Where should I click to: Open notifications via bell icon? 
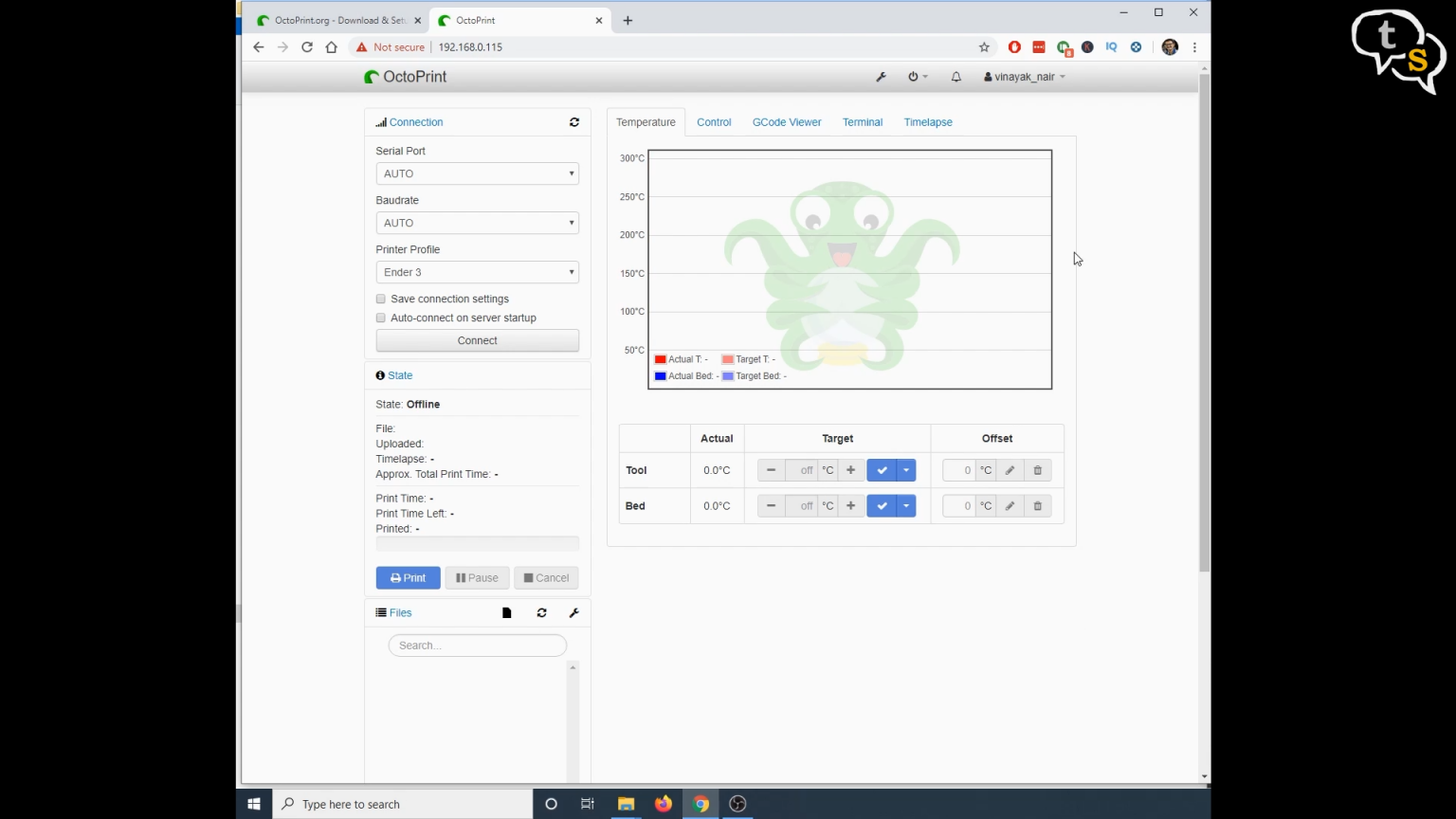pos(955,77)
